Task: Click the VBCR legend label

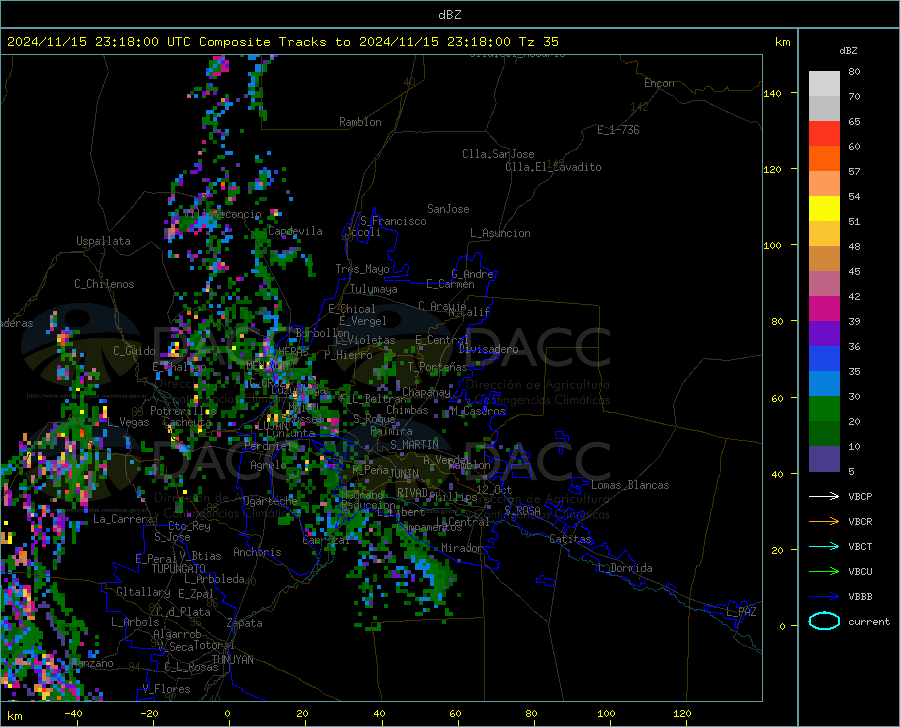Action: [860, 522]
